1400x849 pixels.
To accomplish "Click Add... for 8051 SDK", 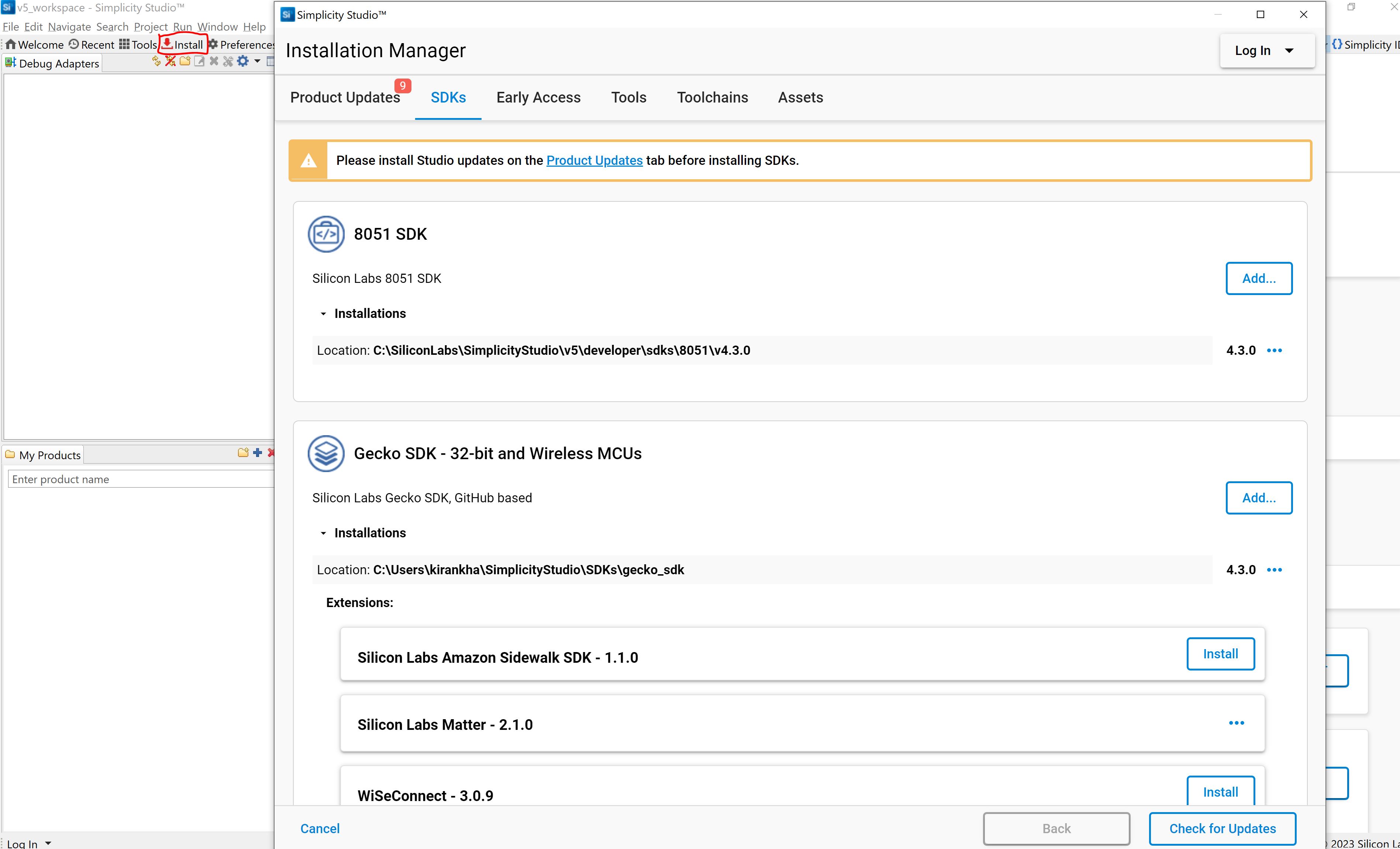I will coord(1259,278).
